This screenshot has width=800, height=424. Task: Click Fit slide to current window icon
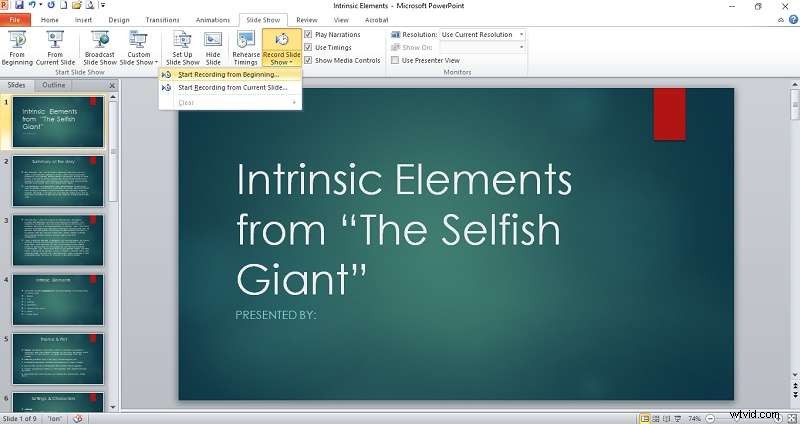pos(792,419)
